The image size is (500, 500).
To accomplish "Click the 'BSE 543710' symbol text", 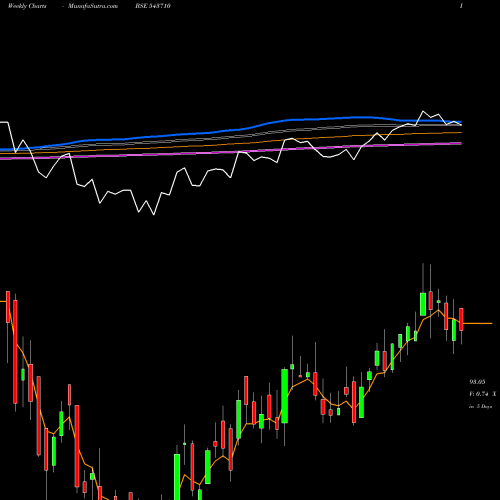I will coord(153,6).
